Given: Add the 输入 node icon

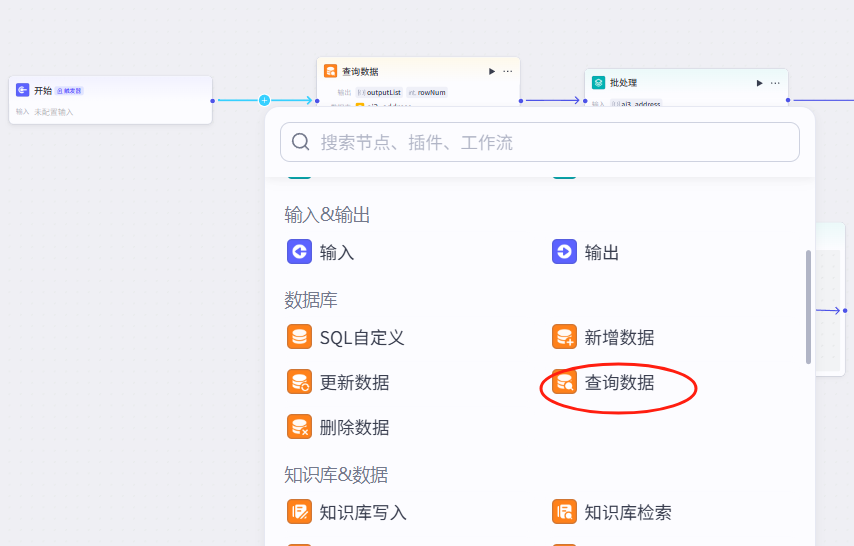Looking at the screenshot, I should [300, 252].
